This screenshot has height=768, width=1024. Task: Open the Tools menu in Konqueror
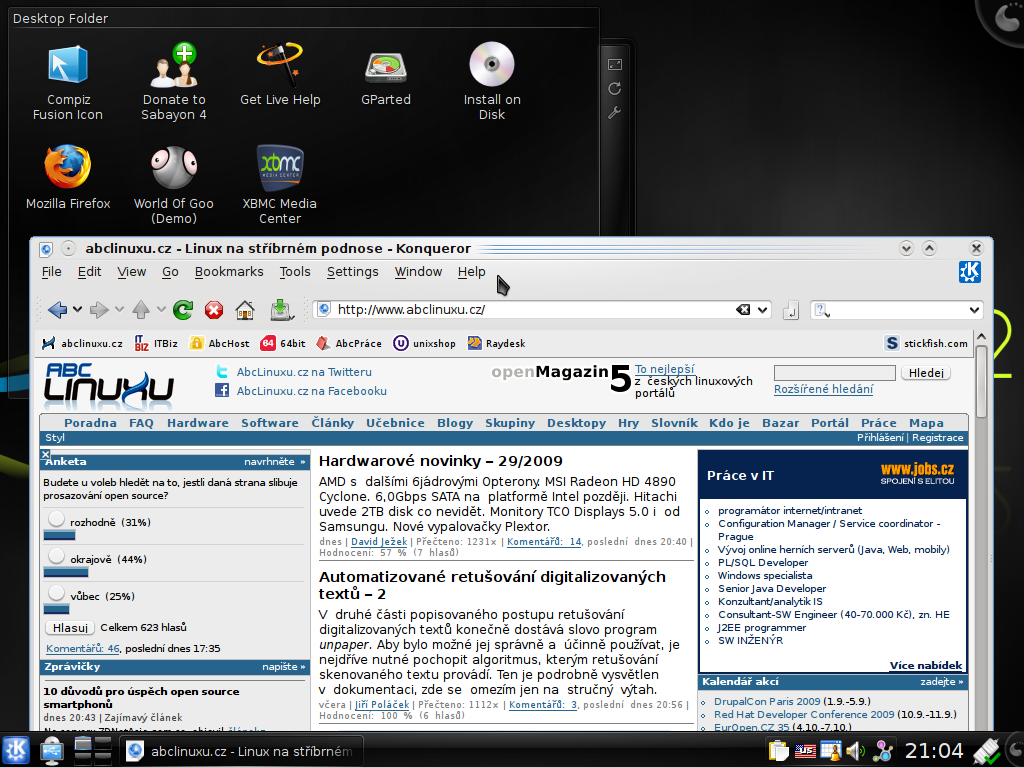click(x=295, y=272)
